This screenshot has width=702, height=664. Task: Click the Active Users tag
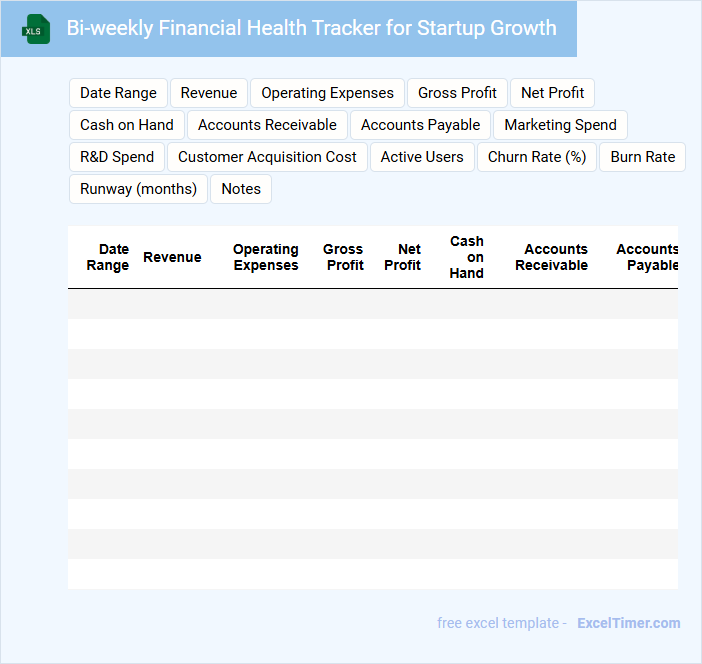pos(422,157)
